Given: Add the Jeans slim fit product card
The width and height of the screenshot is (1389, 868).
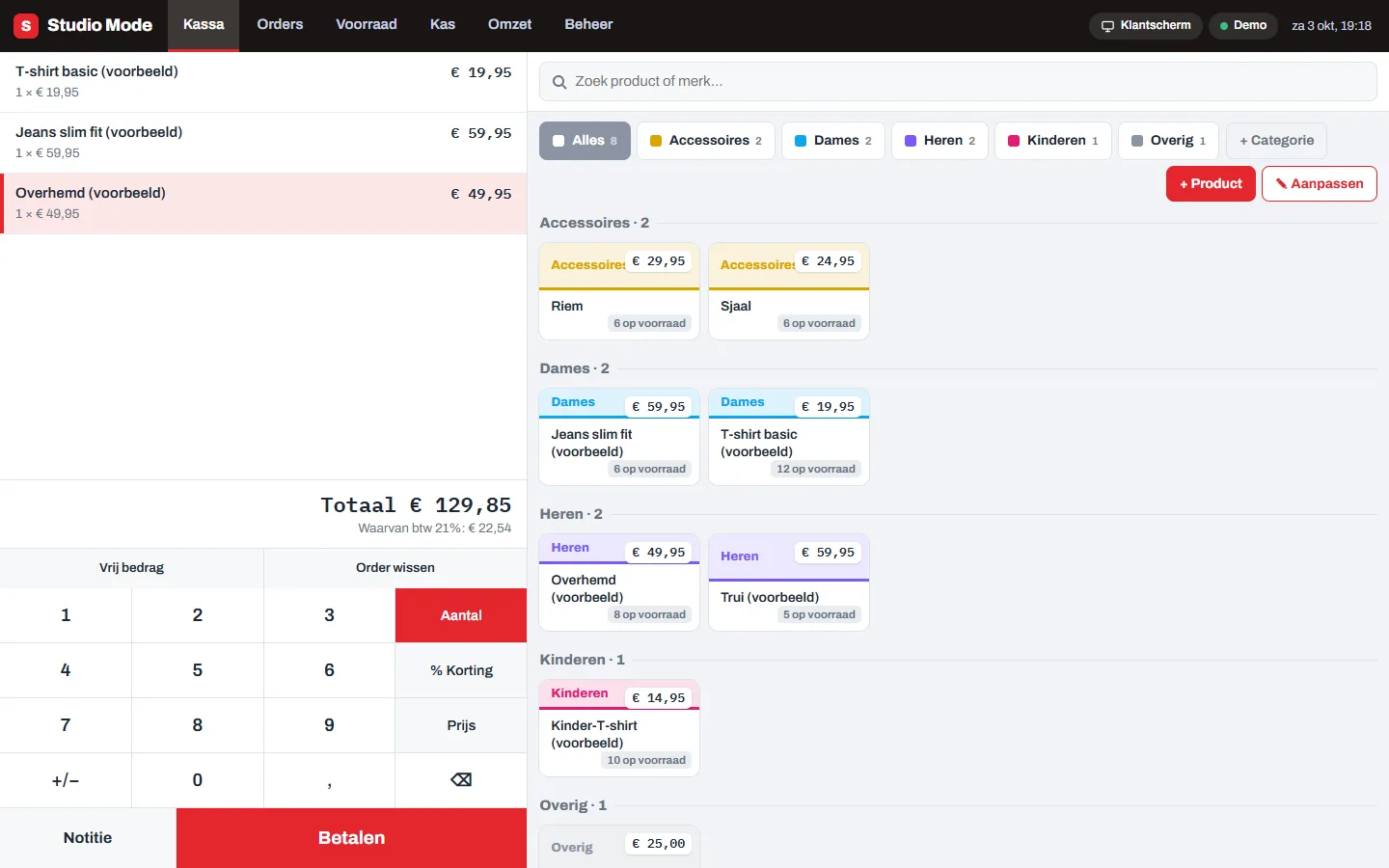Looking at the screenshot, I should coord(619,437).
